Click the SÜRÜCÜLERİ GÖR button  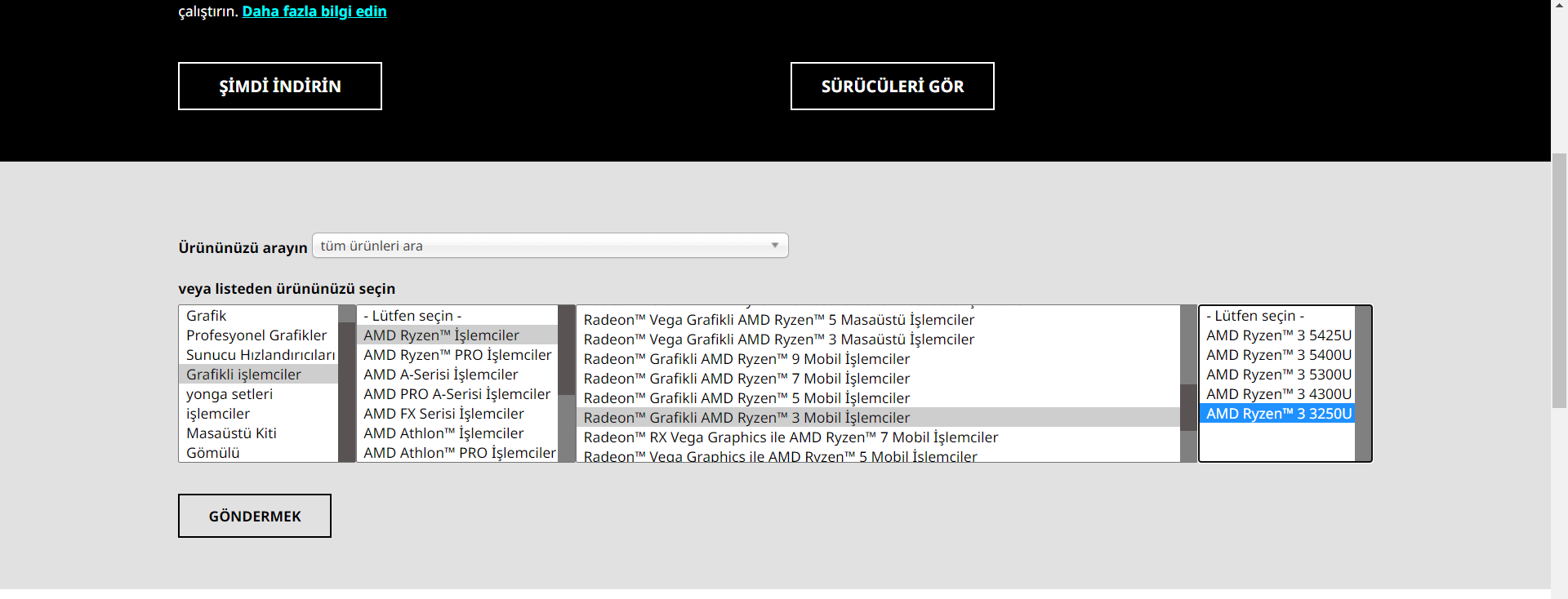point(893,86)
